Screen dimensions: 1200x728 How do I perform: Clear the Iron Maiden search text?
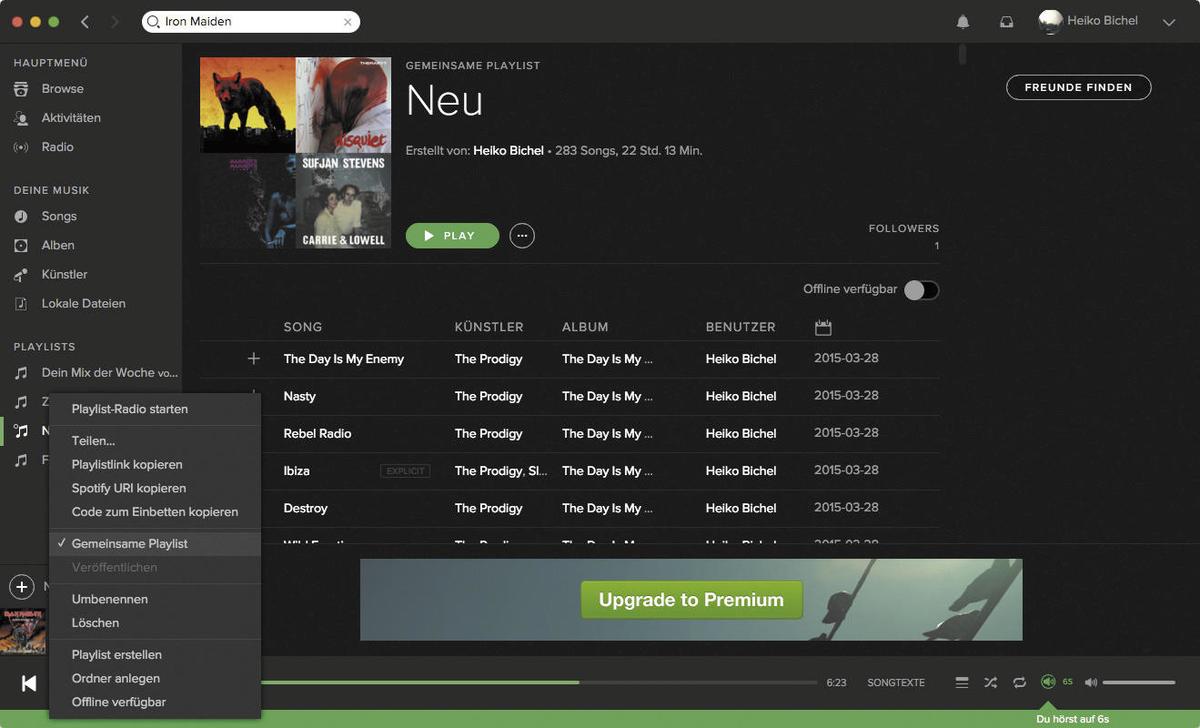click(347, 21)
